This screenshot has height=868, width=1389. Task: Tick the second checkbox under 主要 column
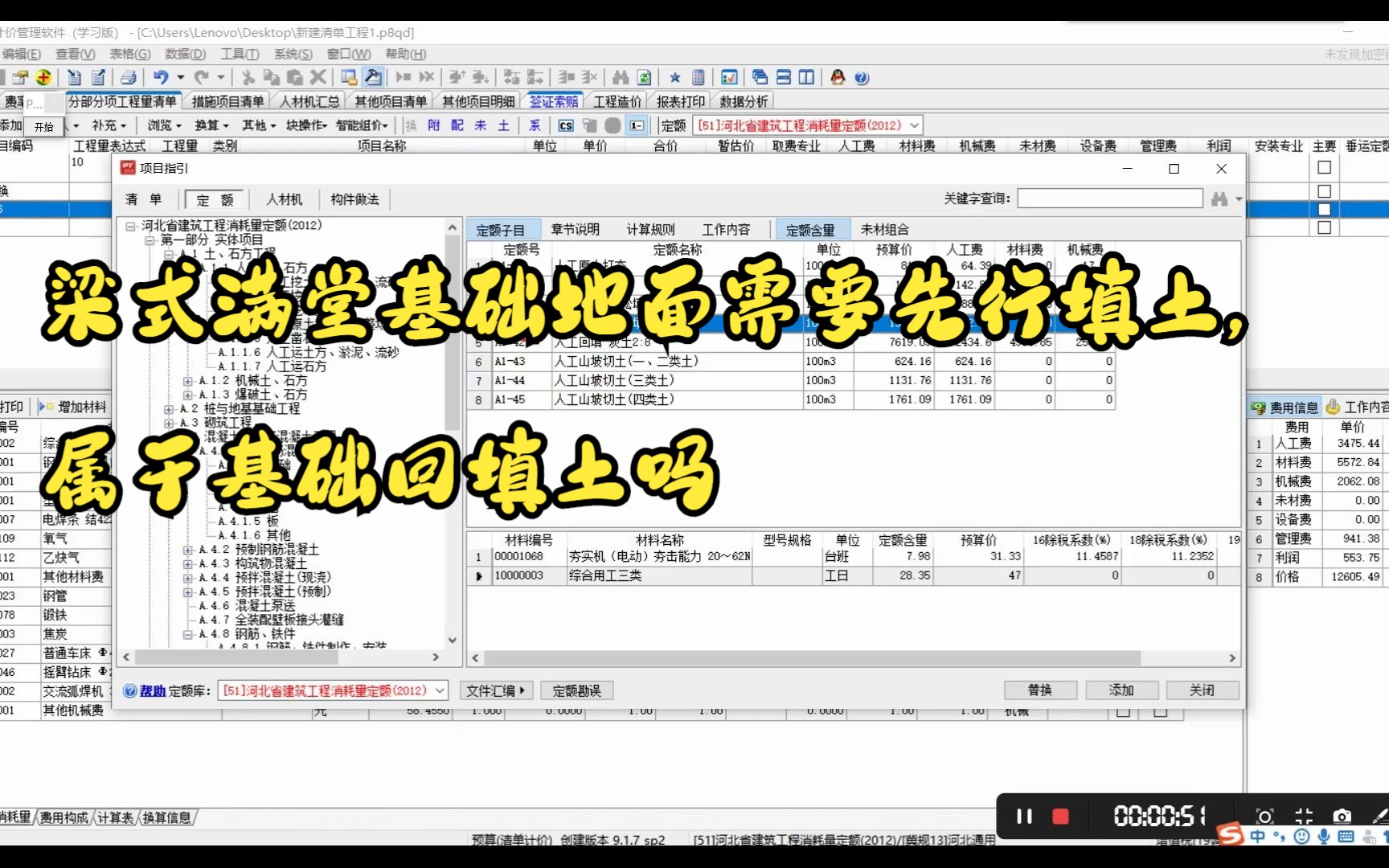tap(1324, 190)
